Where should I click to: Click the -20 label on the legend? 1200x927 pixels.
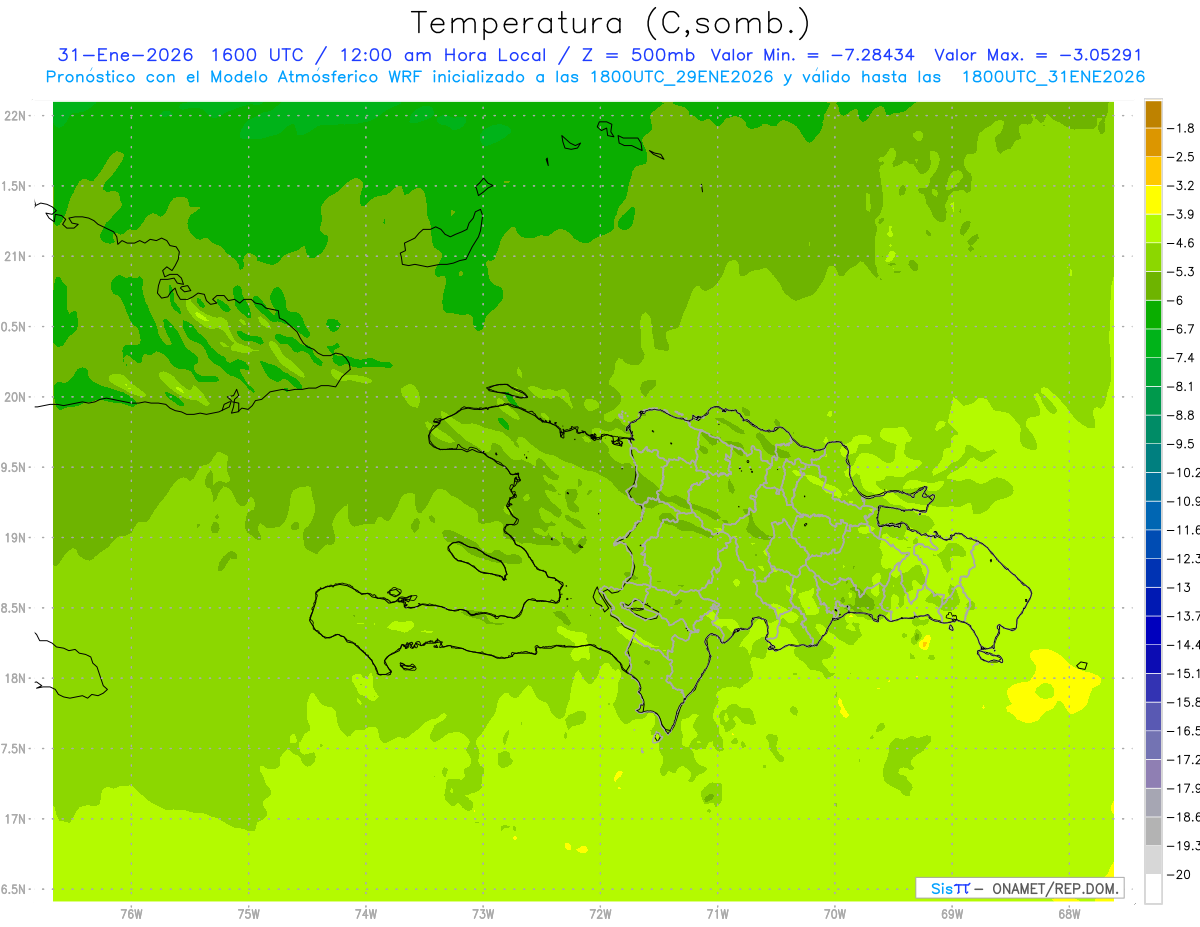click(x=1182, y=874)
